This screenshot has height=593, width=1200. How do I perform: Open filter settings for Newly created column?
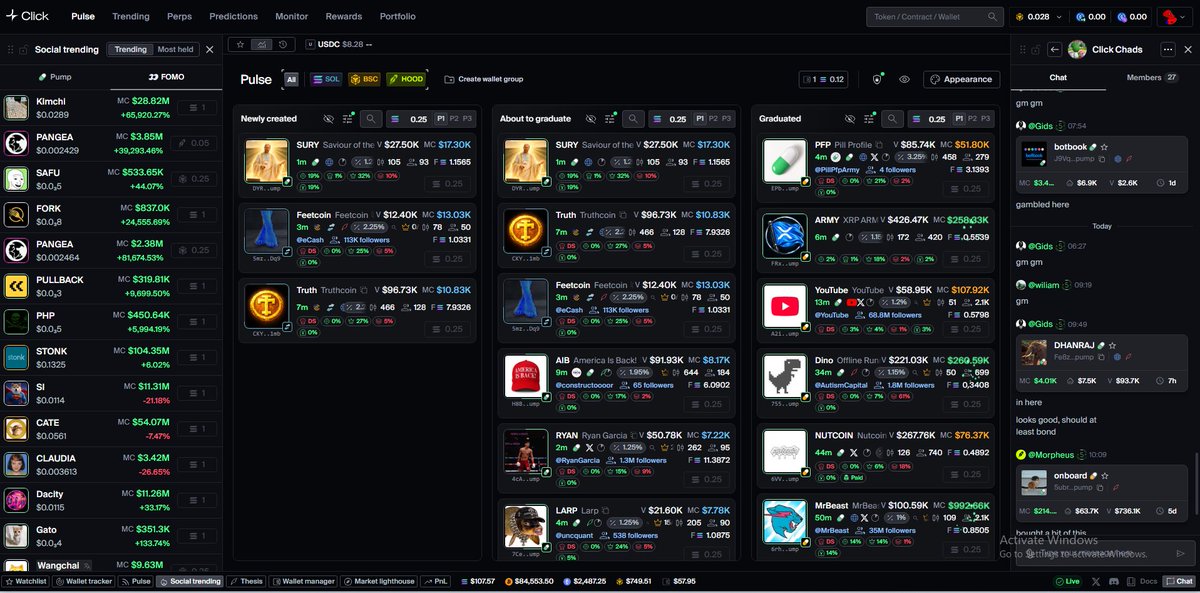coord(348,118)
